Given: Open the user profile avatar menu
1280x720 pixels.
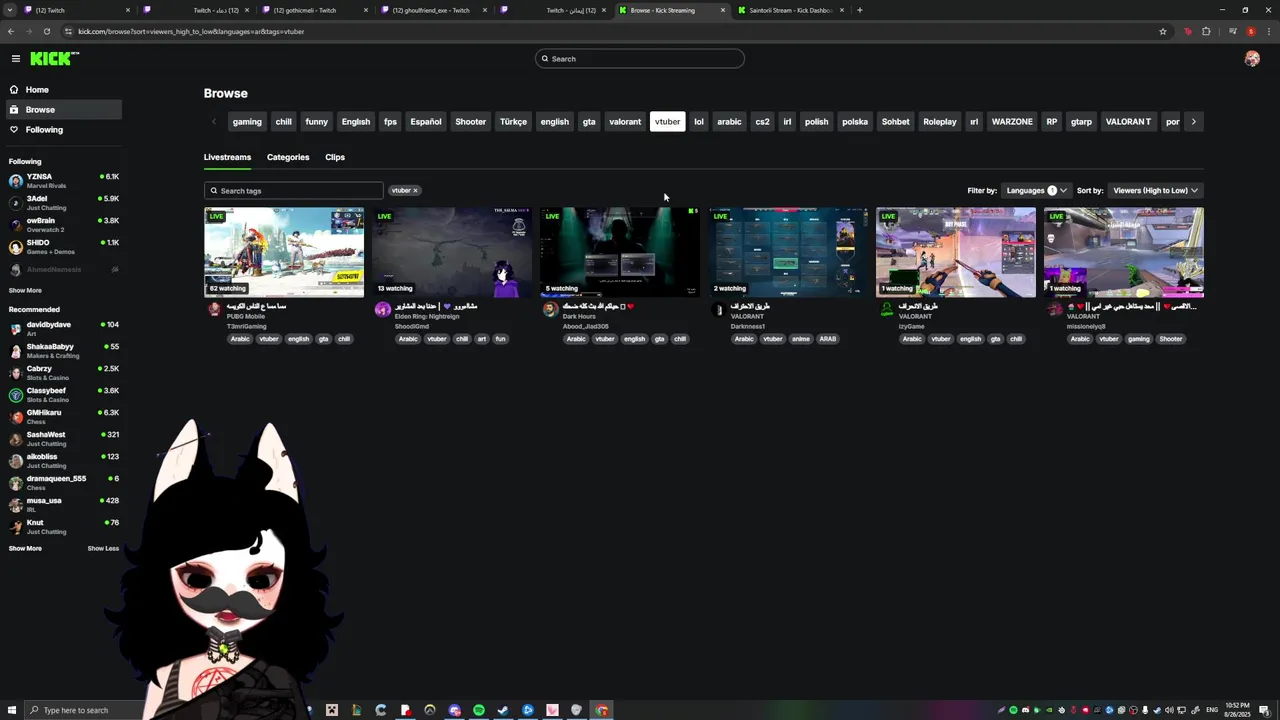Looking at the screenshot, I should (1252, 59).
